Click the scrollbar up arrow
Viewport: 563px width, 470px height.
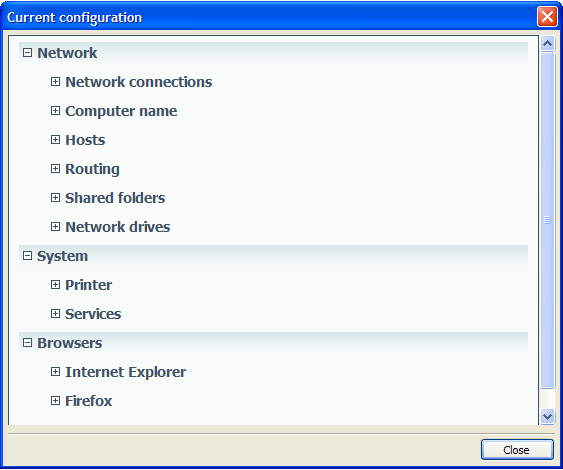point(547,44)
